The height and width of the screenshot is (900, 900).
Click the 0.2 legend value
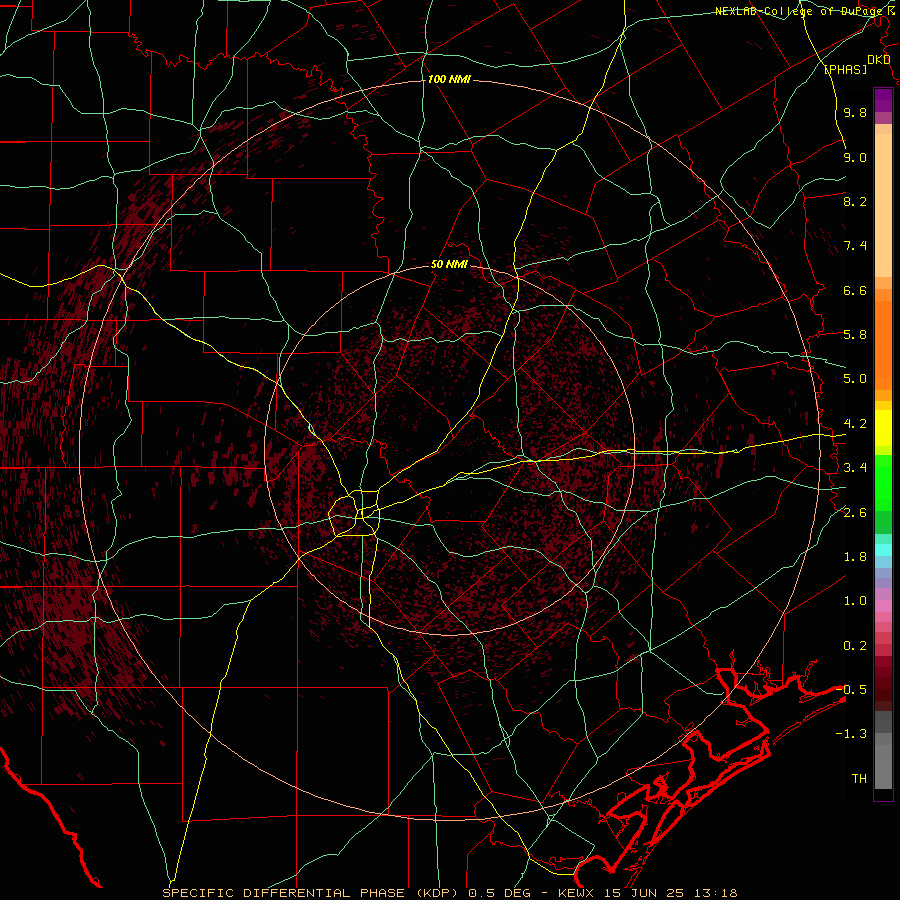[855, 646]
